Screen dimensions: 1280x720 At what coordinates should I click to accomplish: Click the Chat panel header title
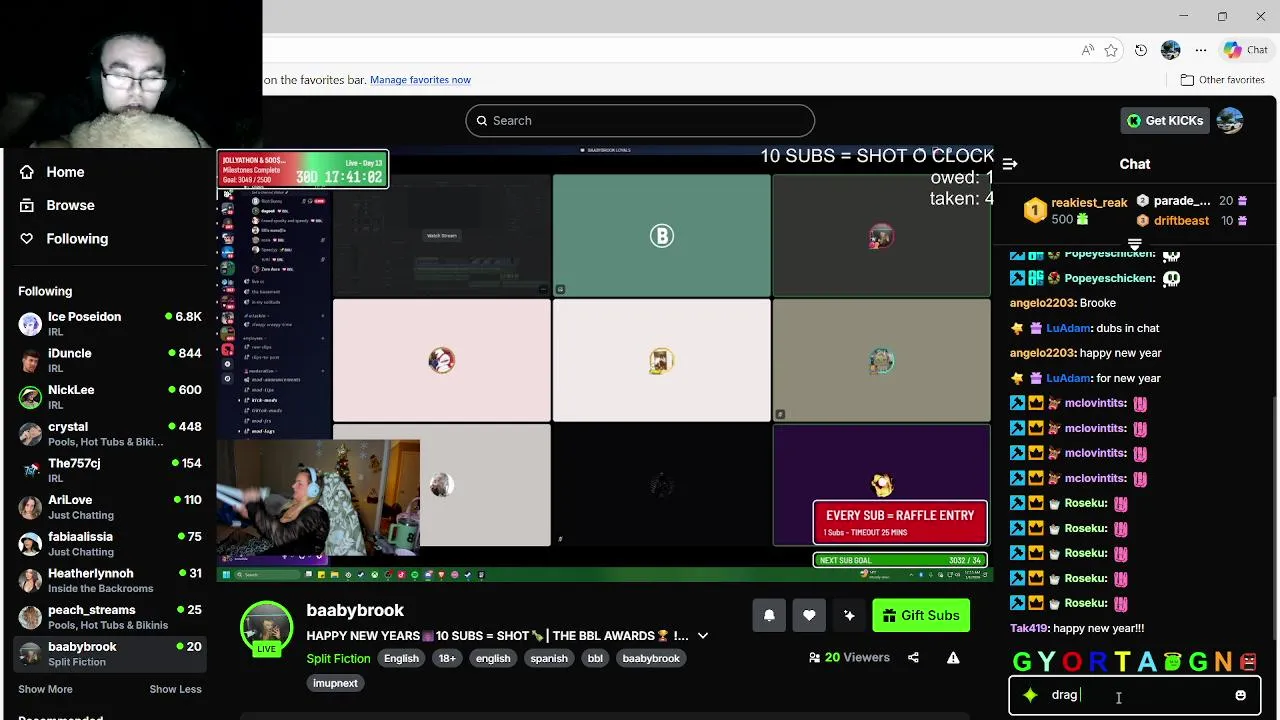pyautogui.click(x=1135, y=164)
